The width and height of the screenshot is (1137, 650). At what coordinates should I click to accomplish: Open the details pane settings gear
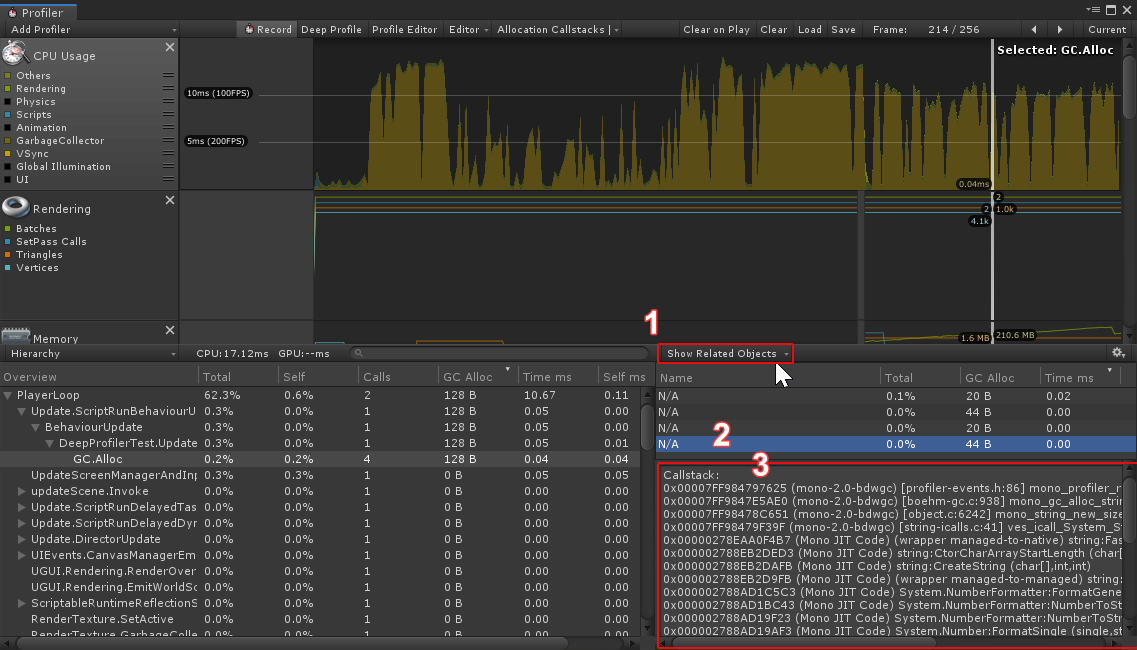pos(1118,353)
